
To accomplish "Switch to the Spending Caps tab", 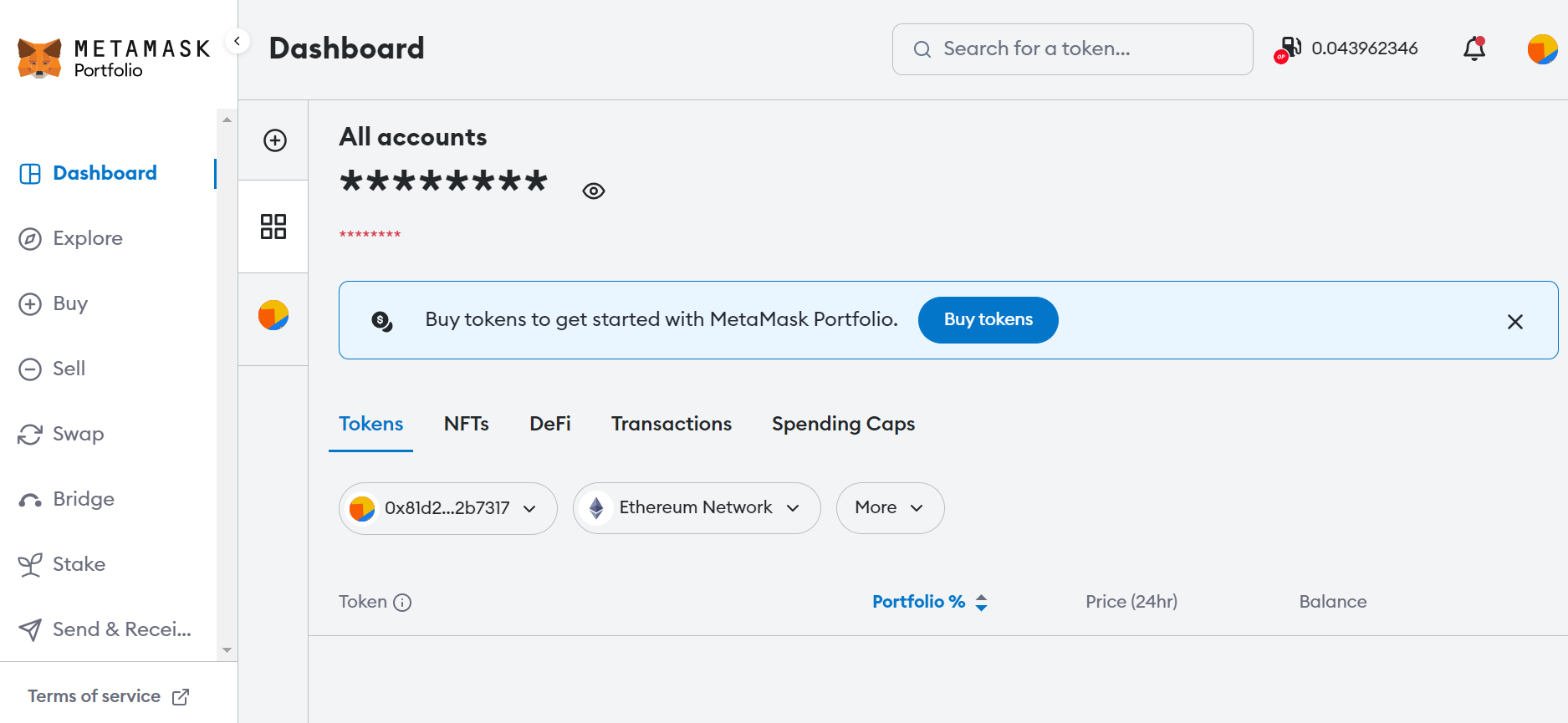I will tap(843, 424).
